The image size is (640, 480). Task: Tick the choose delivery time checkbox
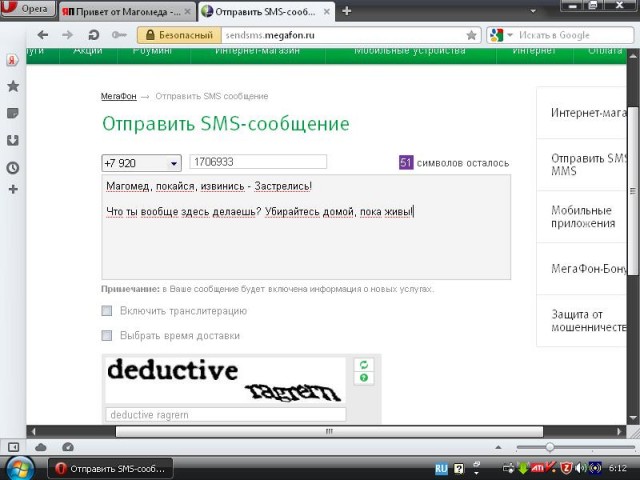pyautogui.click(x=107, y=335)
